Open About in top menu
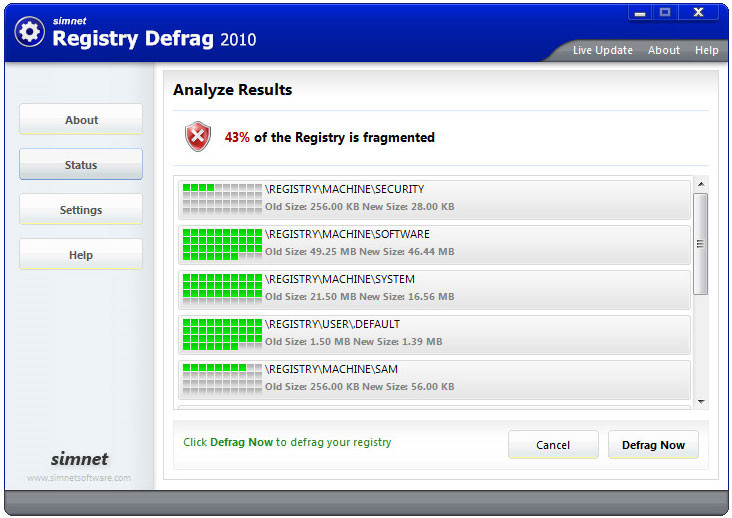This screenshot has height=518, width=732. coord(663,50)
